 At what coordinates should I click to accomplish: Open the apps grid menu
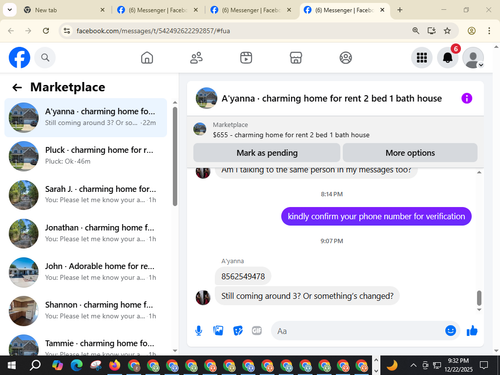(422, 58)
